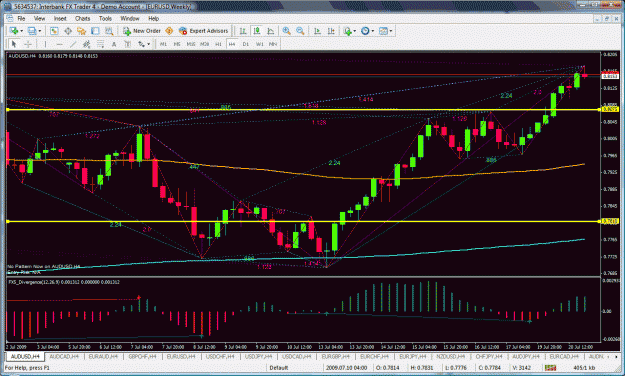Open the Charts menu

pyautogui.click(x=83, y=19)
